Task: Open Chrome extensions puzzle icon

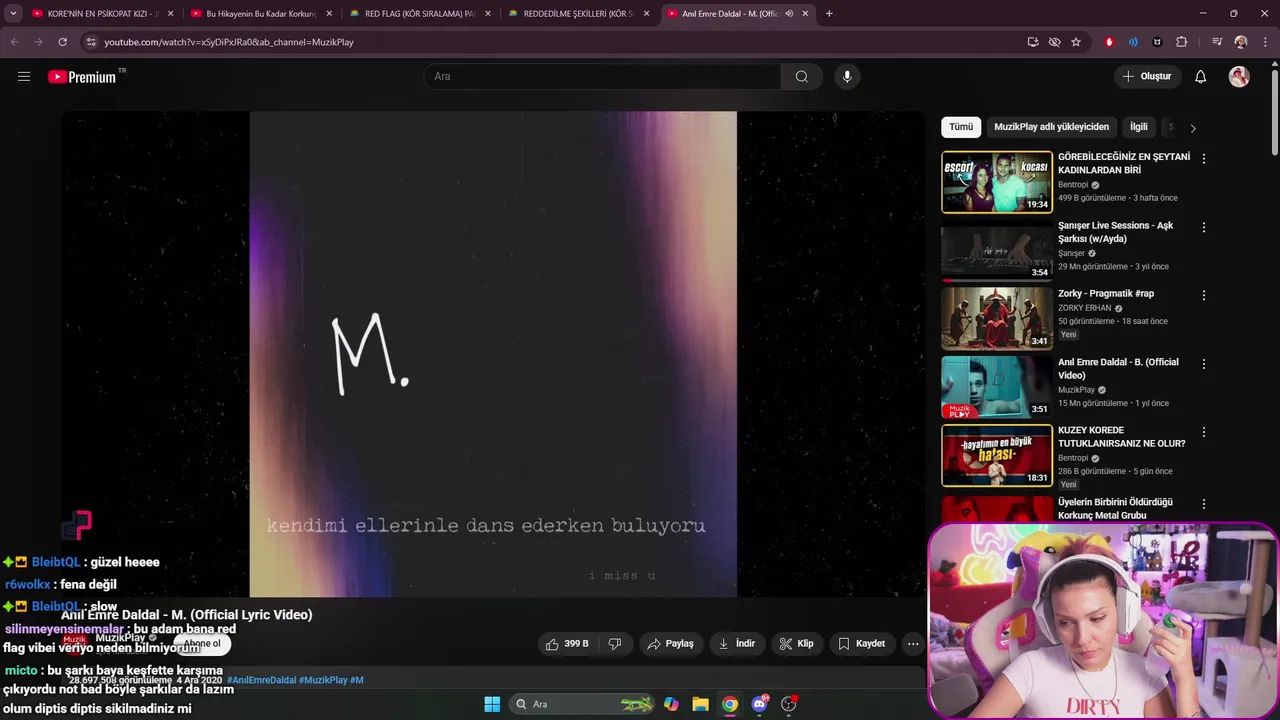Action: (1182, 42)
